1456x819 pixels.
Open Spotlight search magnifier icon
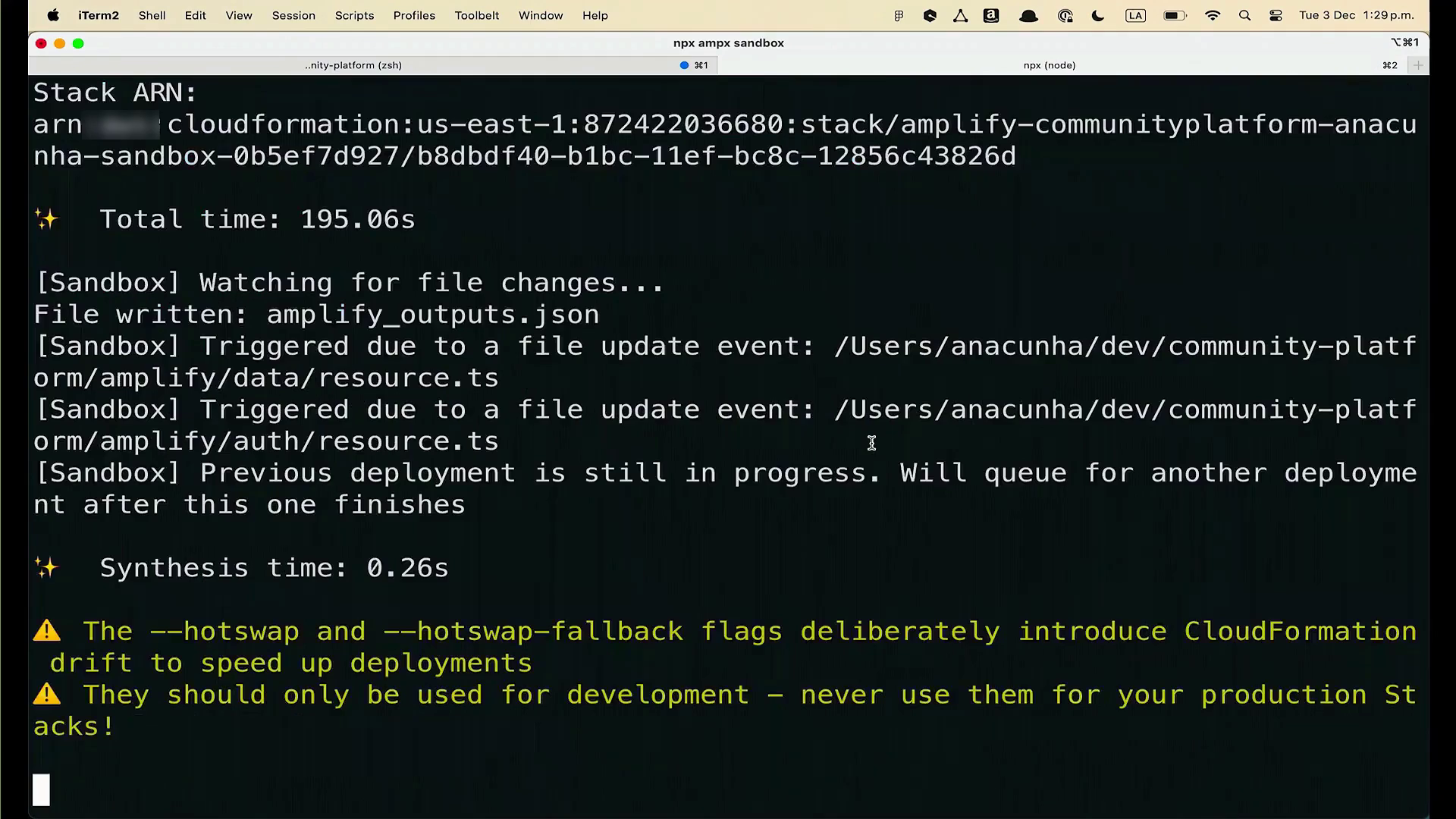coord(1244,15)
